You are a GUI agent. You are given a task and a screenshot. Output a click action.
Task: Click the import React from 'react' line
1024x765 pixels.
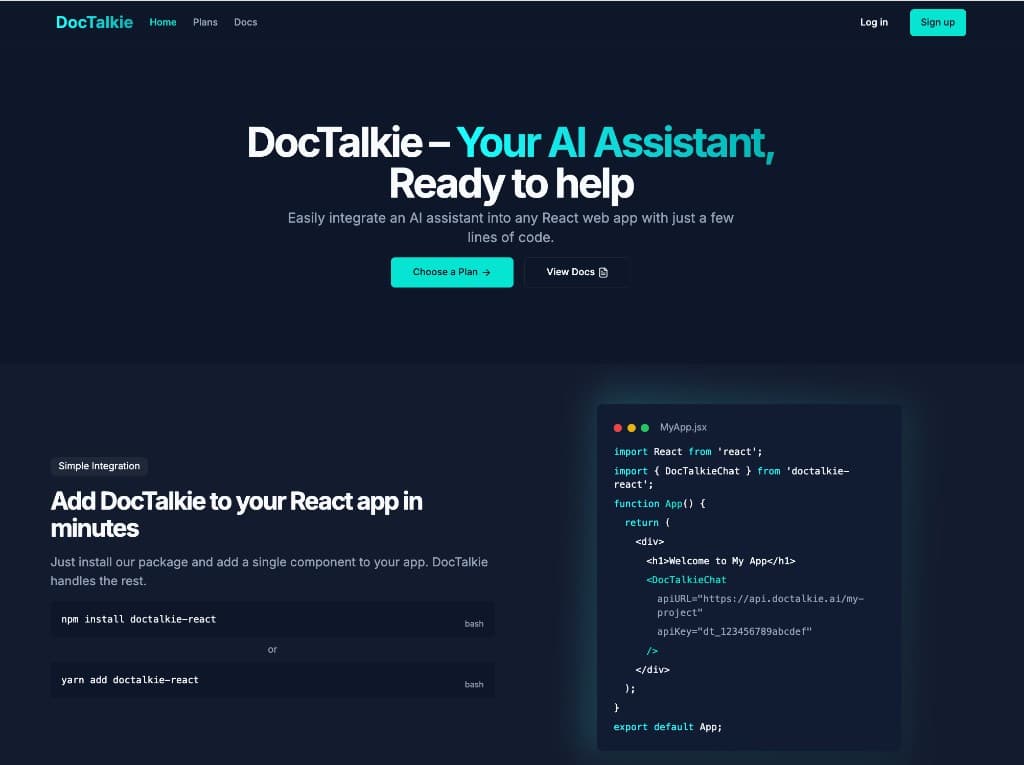pos(688,452)
